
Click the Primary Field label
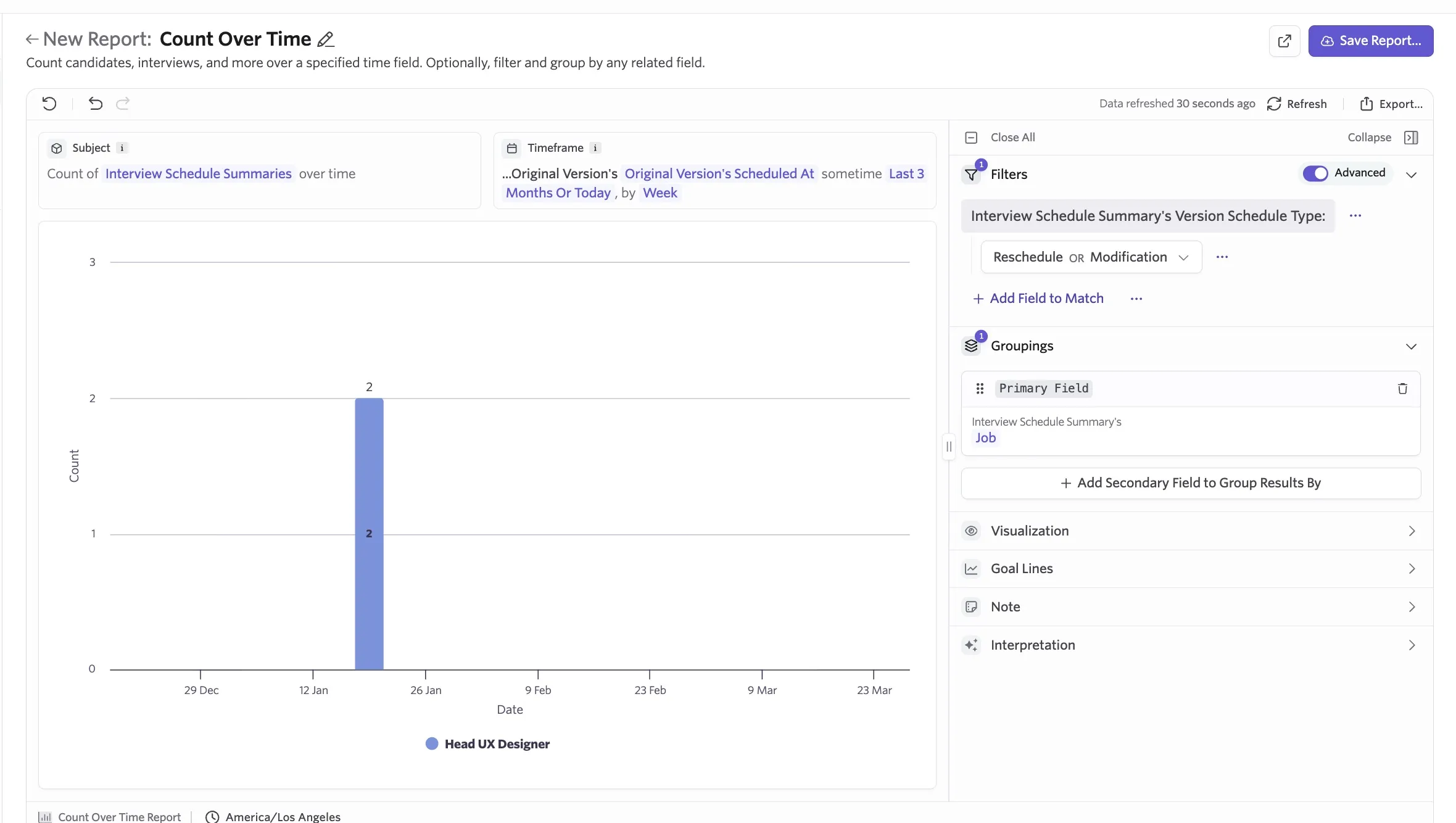(1044, 389)
